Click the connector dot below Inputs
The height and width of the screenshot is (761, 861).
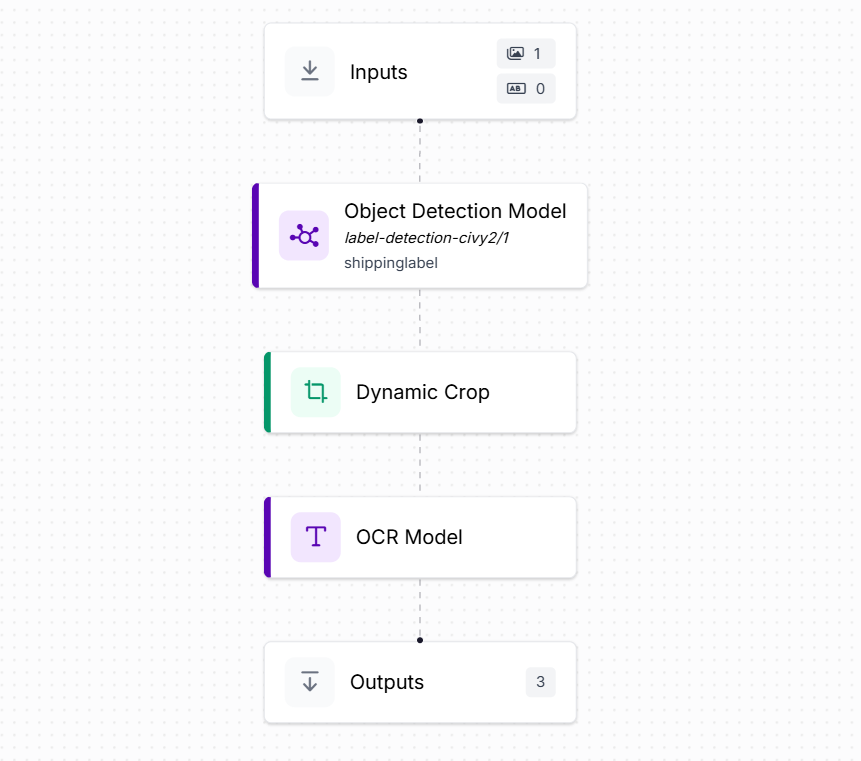tap(420, 121)
